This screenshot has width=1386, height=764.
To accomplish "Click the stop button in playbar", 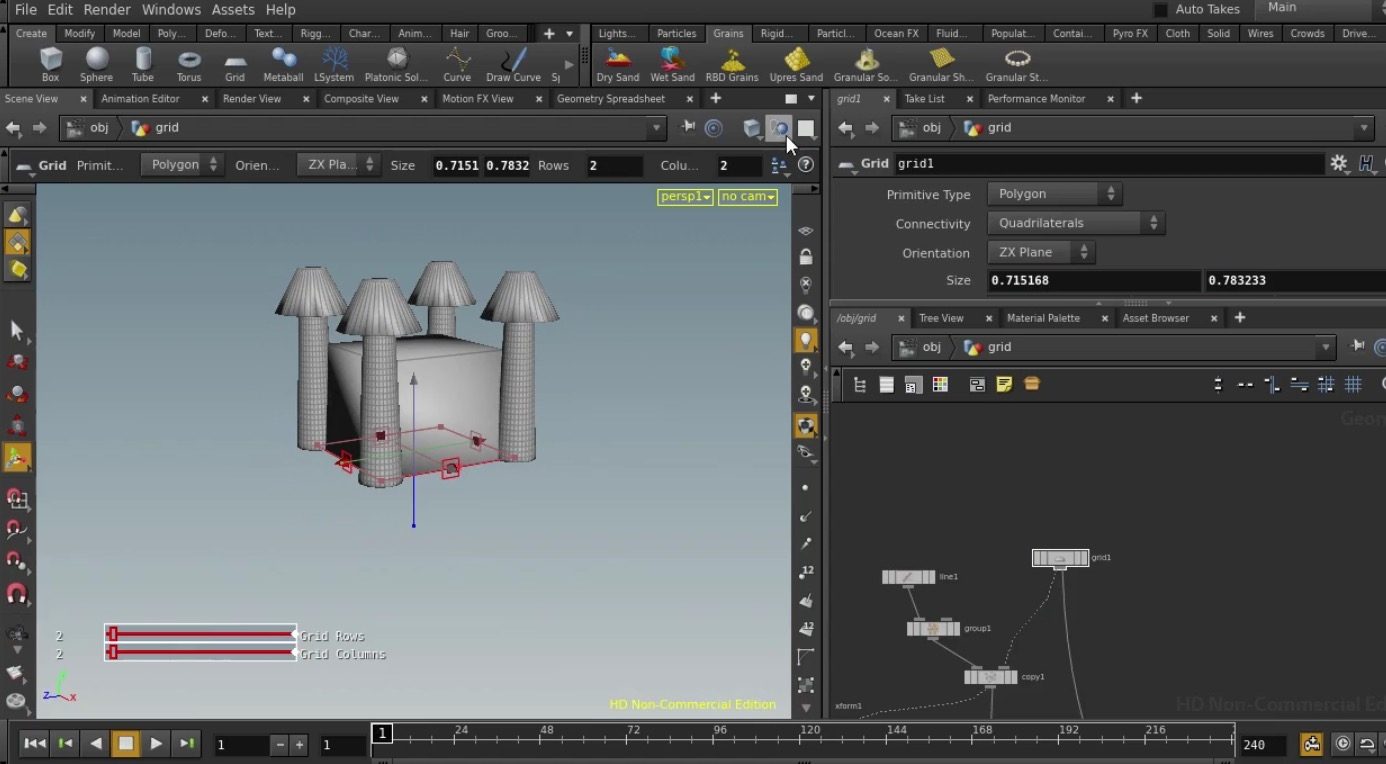I will (126, 743).
